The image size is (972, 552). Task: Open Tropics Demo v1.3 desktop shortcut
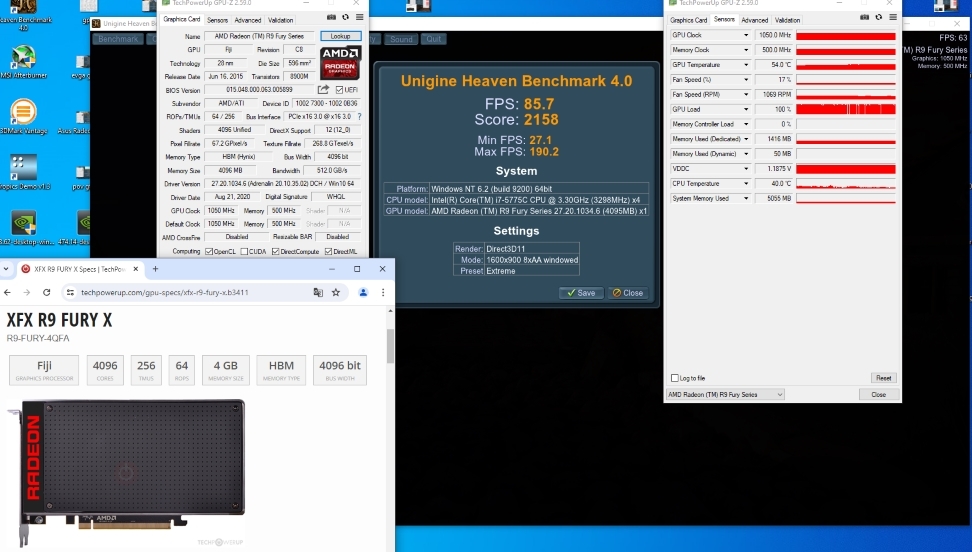tap(24, 172)
